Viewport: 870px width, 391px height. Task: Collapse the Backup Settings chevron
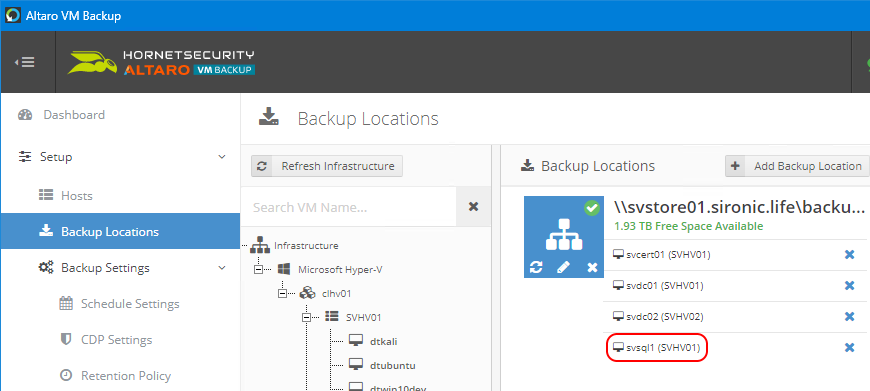(x=222, y=268)
